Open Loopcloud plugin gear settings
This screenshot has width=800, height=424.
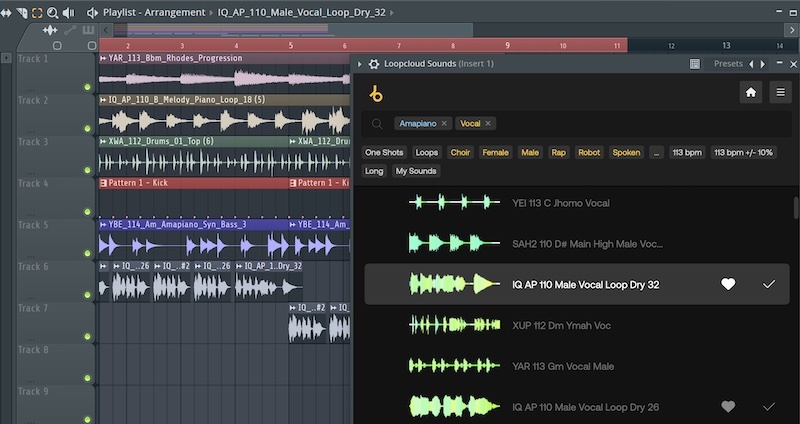tap(374, 64)
